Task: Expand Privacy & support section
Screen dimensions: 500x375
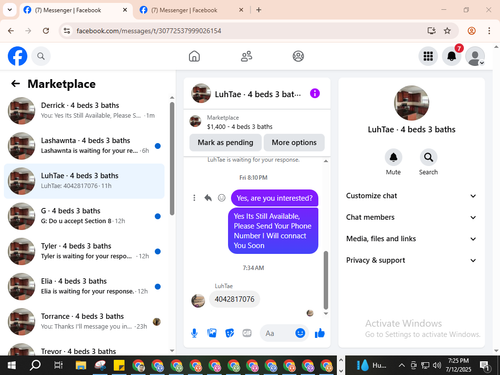Action: [411, 260]
